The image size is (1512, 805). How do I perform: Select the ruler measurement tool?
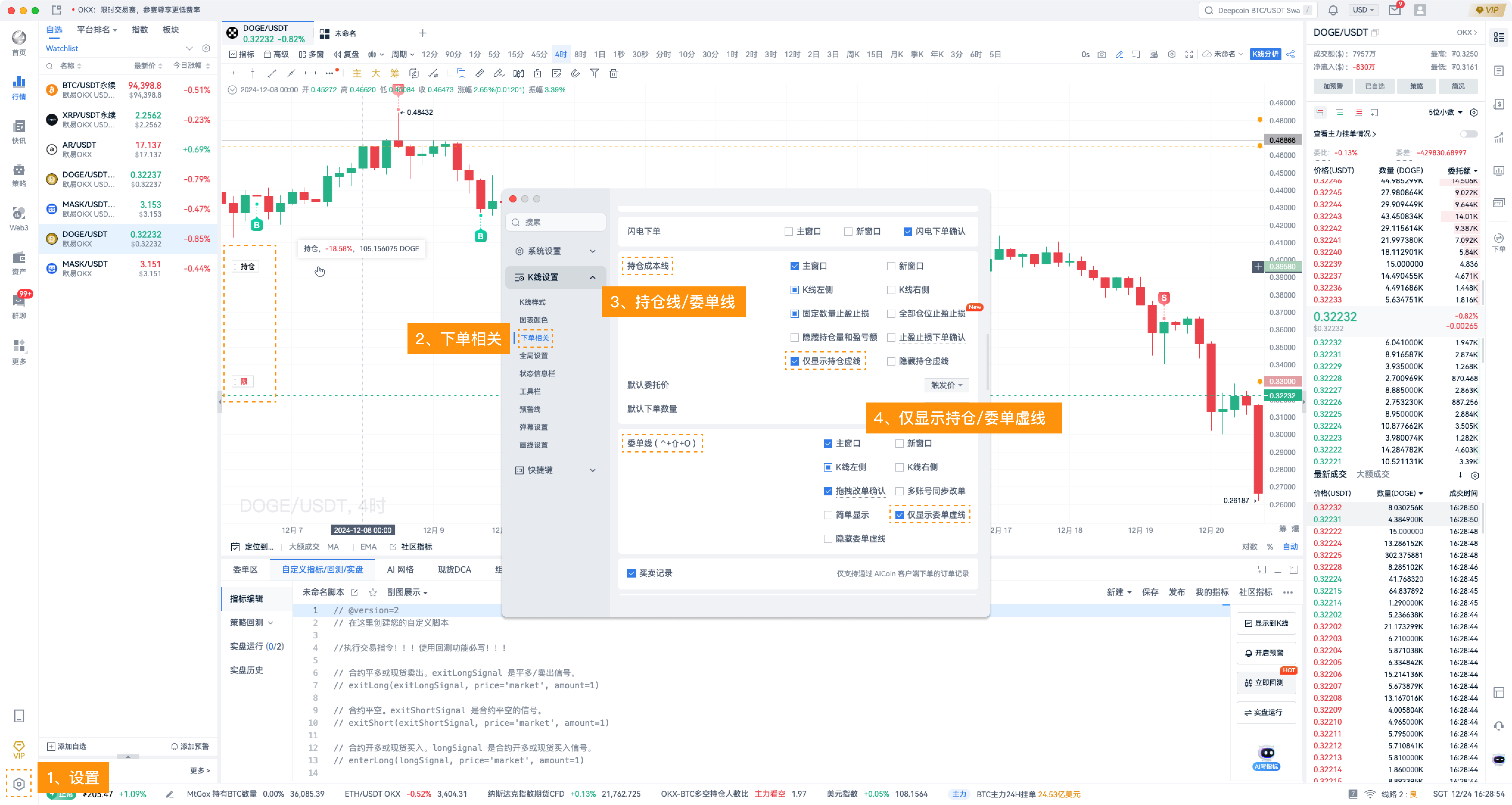(x=480, y=73)
